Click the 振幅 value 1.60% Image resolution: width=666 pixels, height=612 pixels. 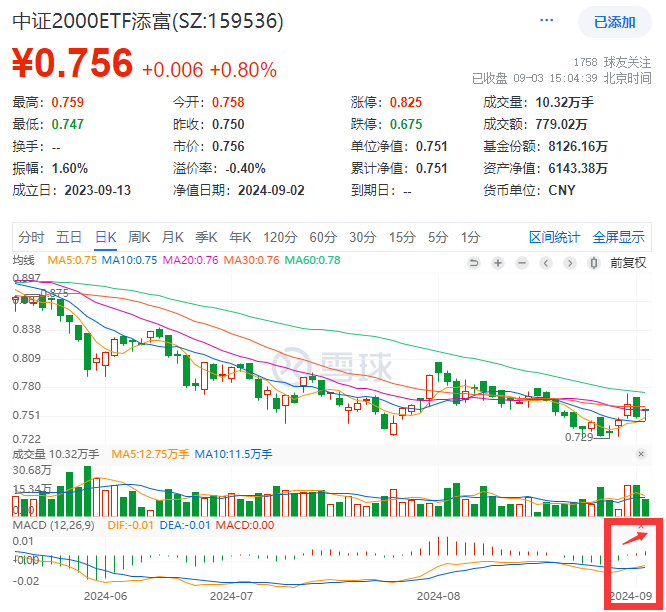pyautogui.click(x=70, y=168)
